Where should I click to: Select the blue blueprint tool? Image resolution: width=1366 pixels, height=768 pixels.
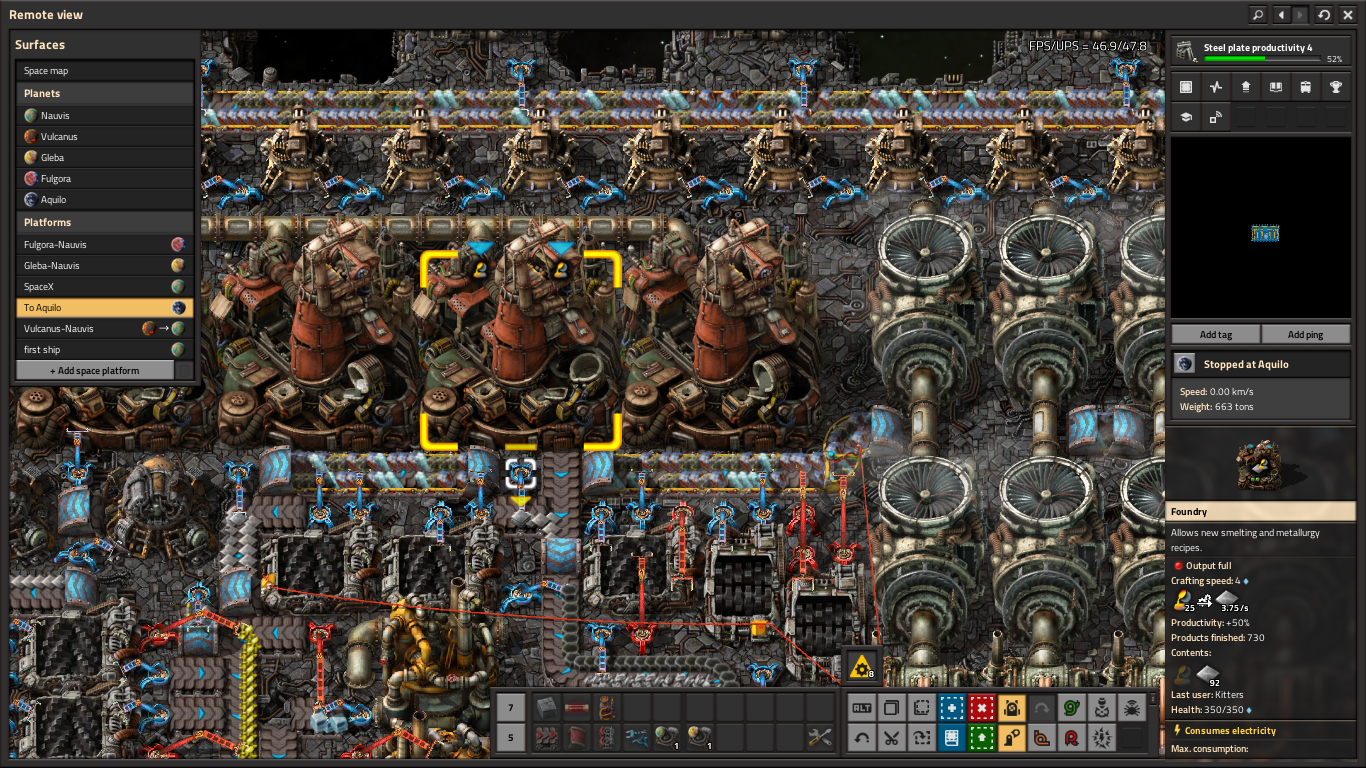(952, 708)
